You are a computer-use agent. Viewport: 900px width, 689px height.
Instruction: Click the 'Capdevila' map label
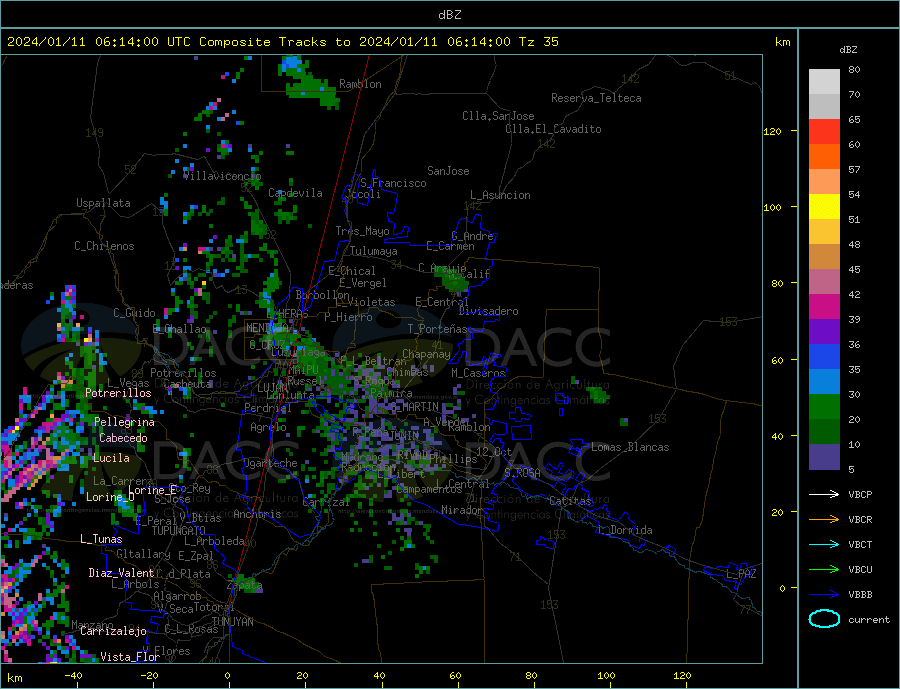(x=295, y=193)
